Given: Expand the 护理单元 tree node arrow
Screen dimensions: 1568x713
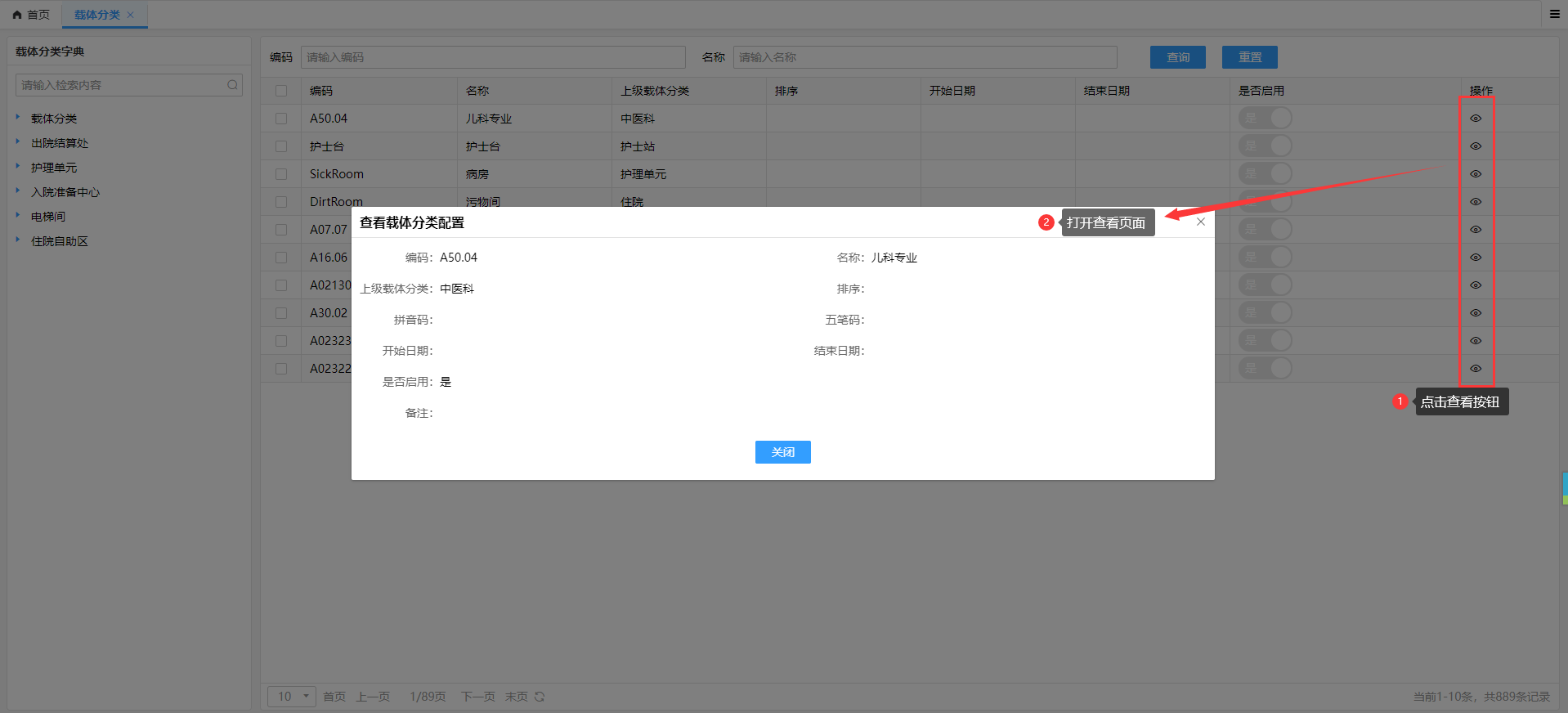Looking at the screenshot, I should pos(18,167).
